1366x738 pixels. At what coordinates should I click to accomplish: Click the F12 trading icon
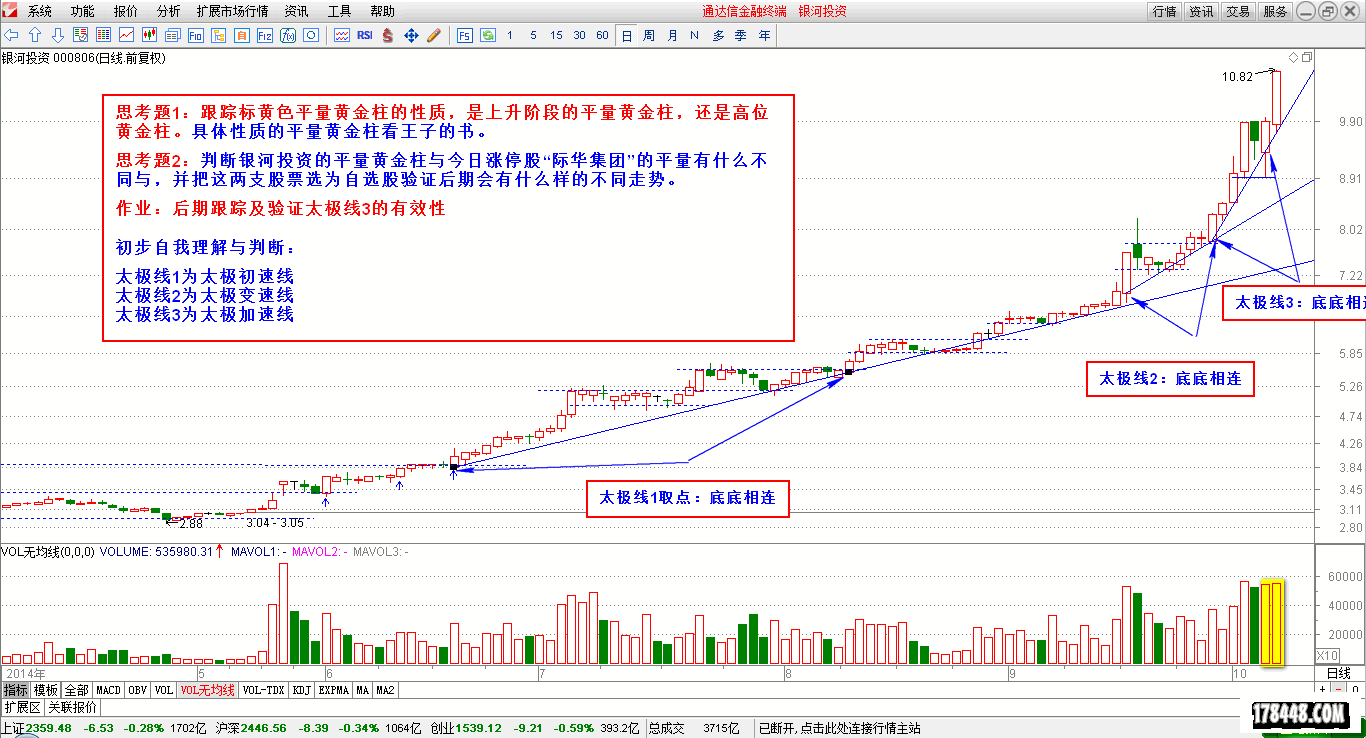(x=264, y=35)
